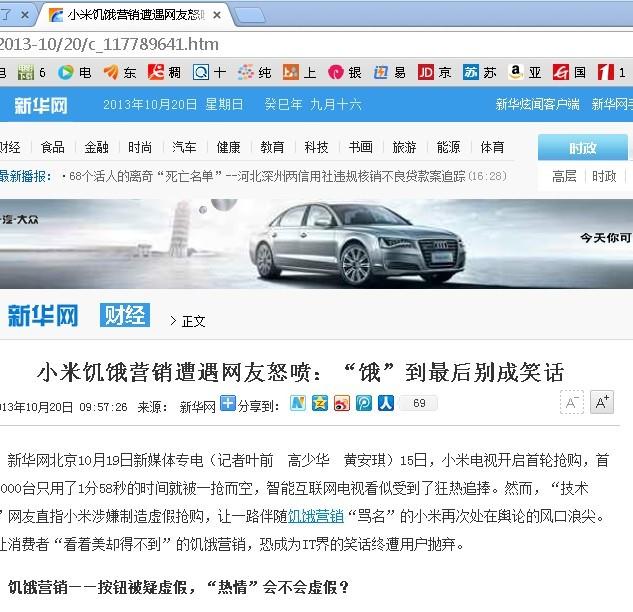Viewport: 633px width, 612px height.
Task: Open the 高层 sub-link
Action: pos(564,176)
